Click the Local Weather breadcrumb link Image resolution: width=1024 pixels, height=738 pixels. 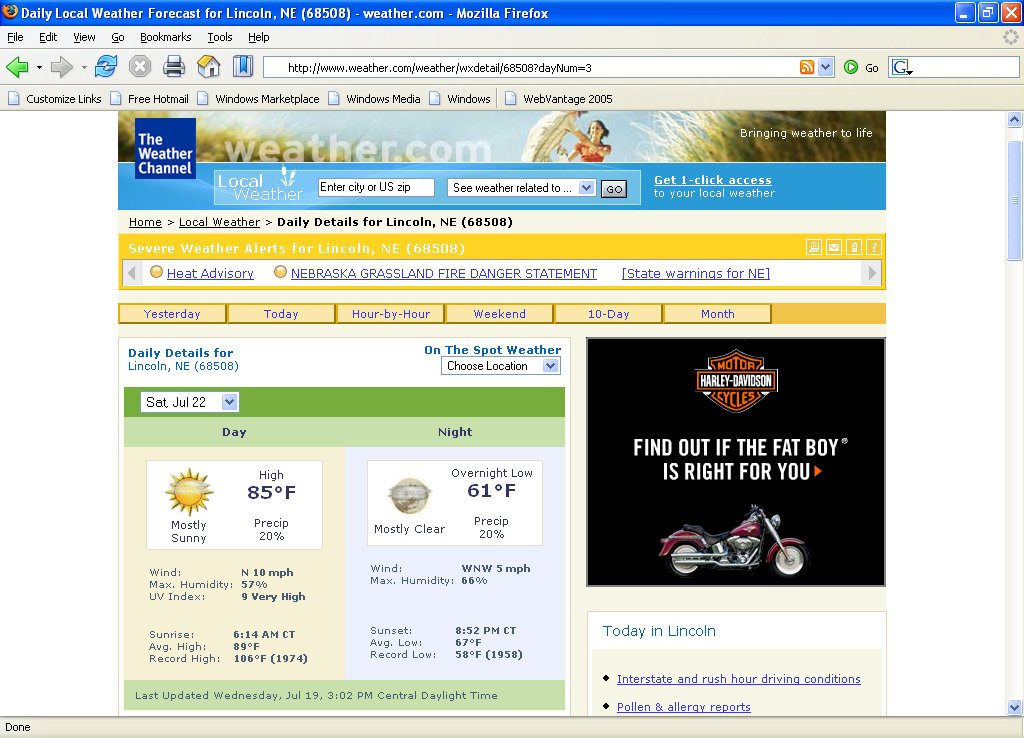(x=219, y=222)
